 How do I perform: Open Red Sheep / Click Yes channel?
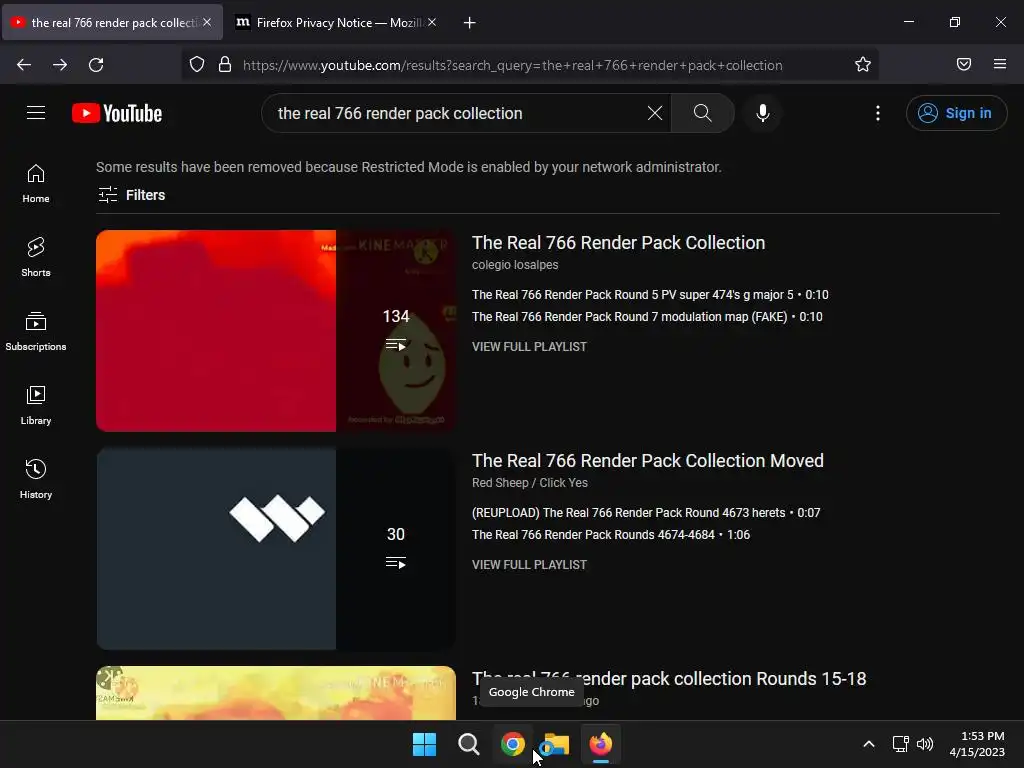530,483
